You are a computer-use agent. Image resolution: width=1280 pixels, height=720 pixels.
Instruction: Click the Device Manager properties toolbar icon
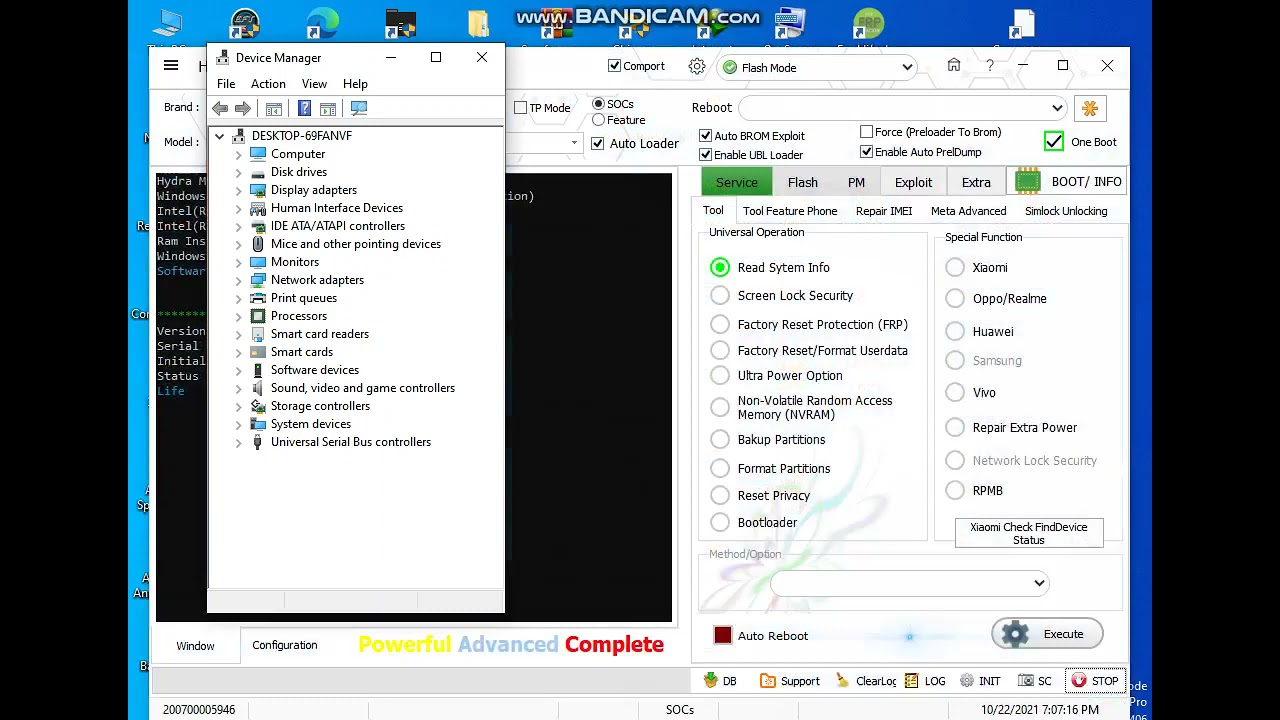[x=273, y=108]
